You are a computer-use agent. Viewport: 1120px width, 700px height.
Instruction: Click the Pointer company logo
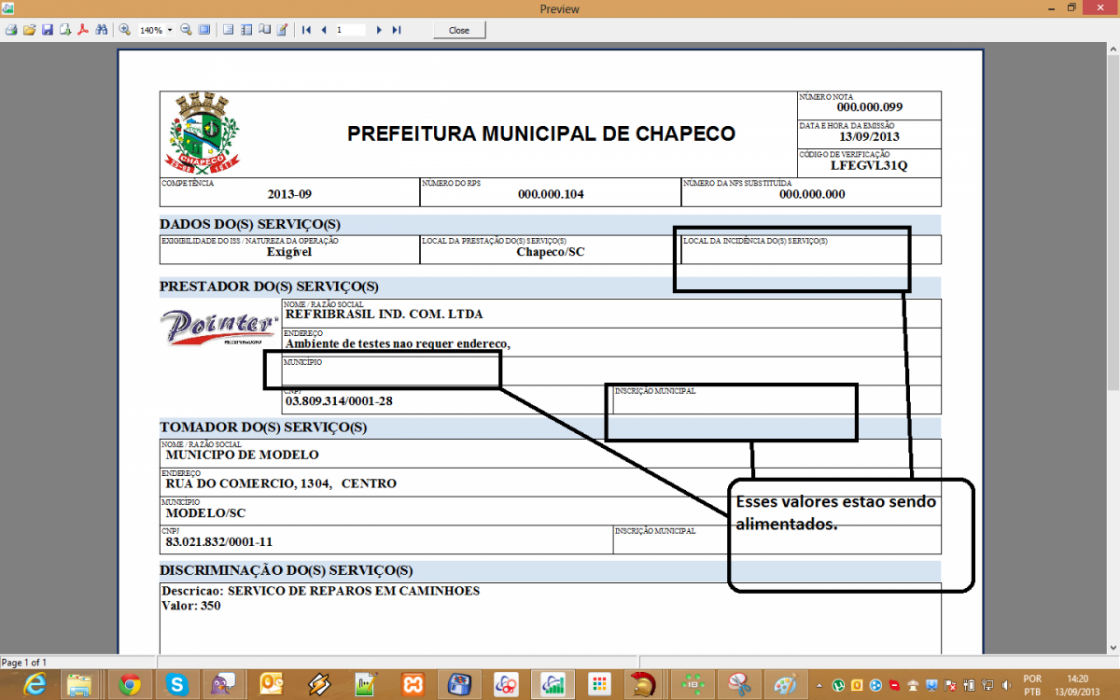[x=219, y=328]
